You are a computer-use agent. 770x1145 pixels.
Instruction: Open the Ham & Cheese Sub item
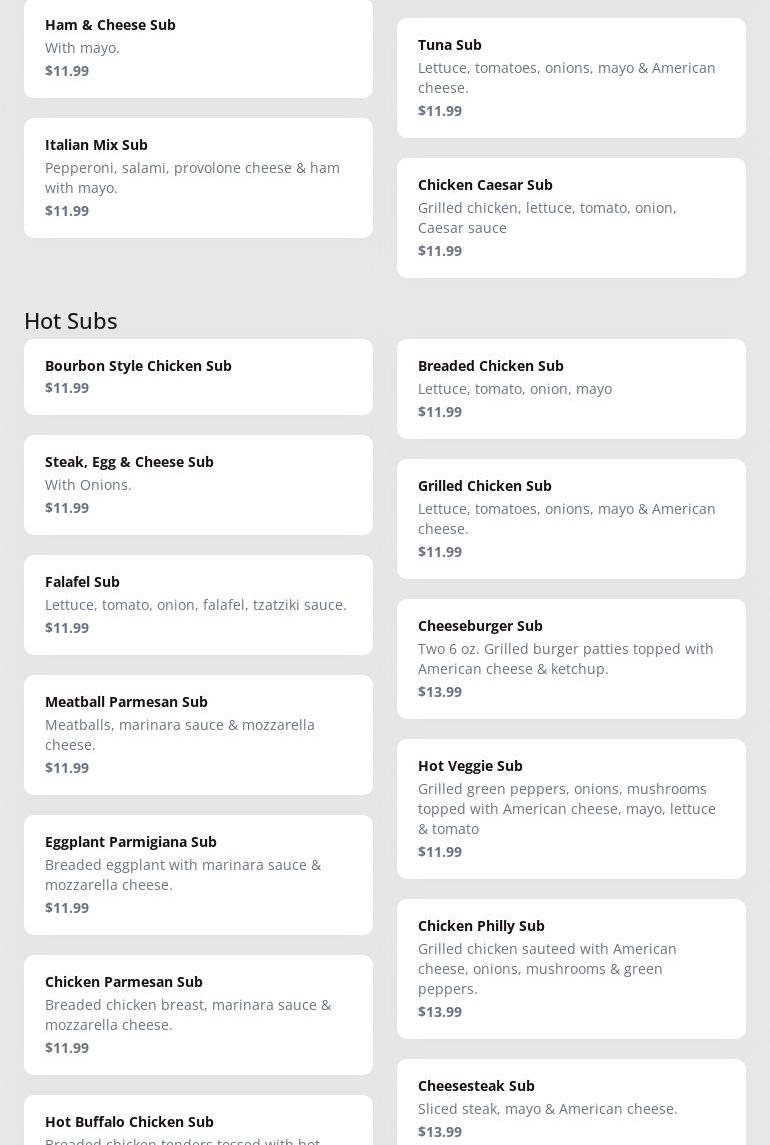[198, 47]
